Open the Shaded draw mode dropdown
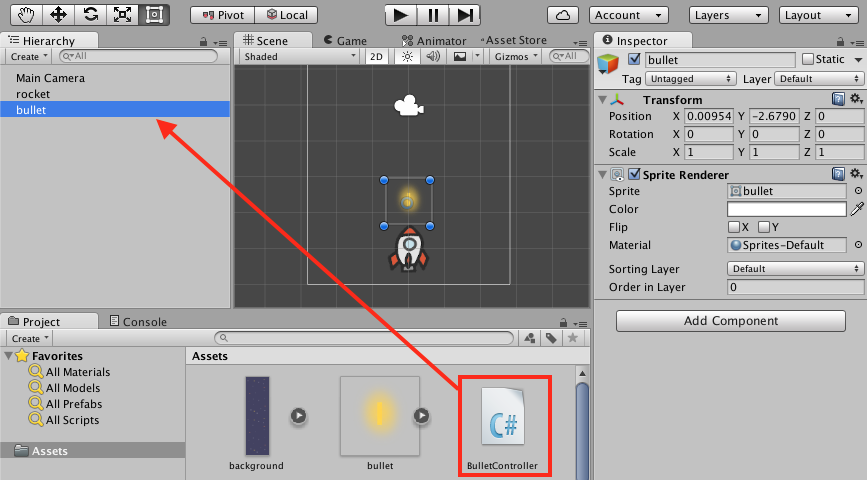The image size is (867, 480). pyautogui.click(x=300, y=56)
